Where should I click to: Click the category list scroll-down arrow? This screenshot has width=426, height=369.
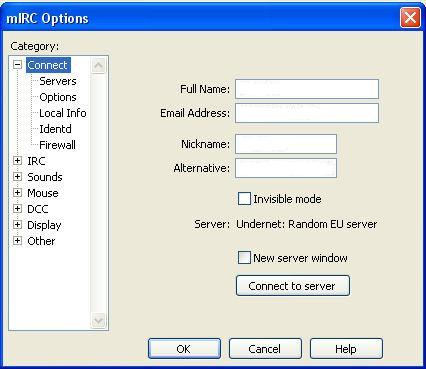(98, 321)
